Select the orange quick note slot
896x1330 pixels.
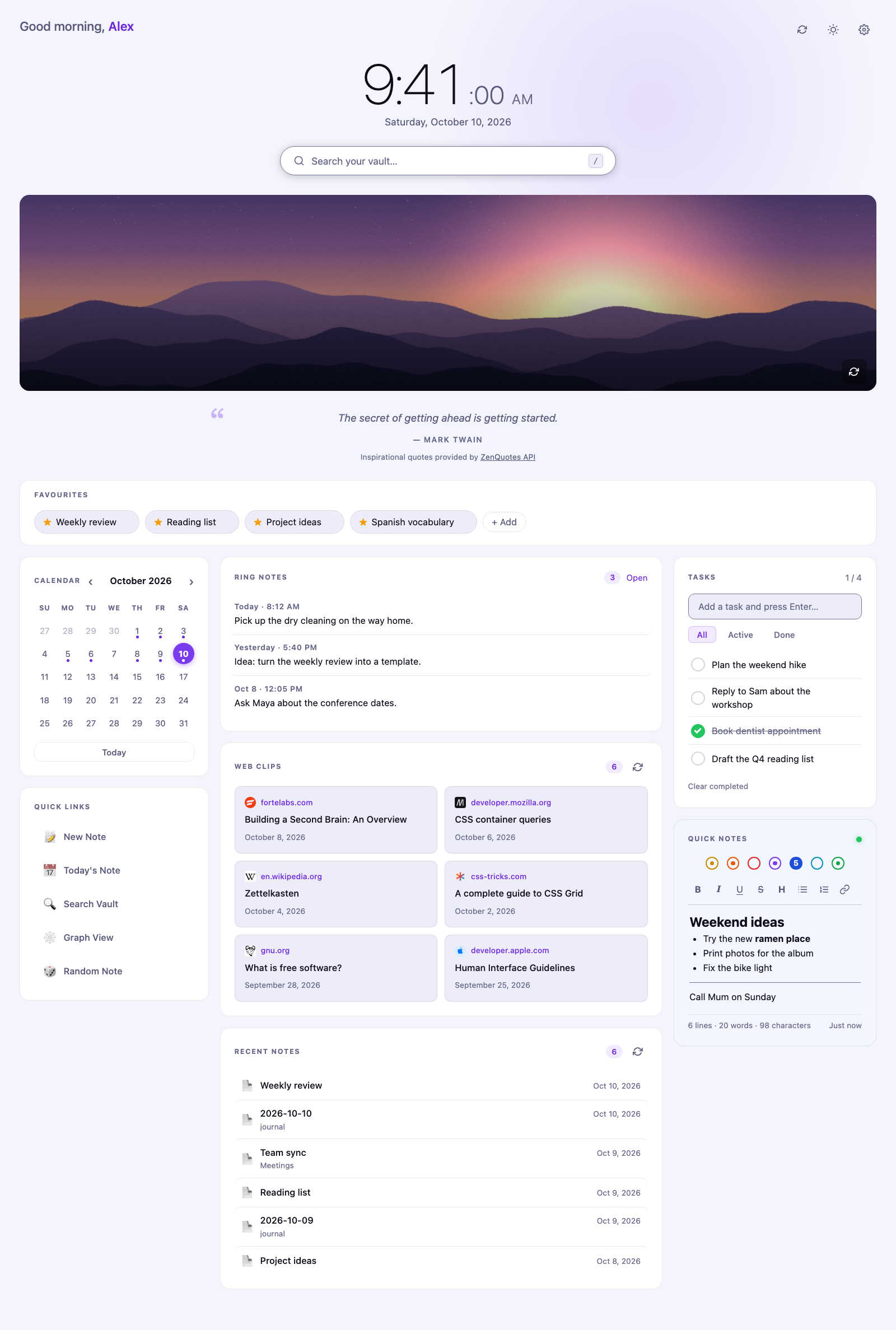[732, 864]
